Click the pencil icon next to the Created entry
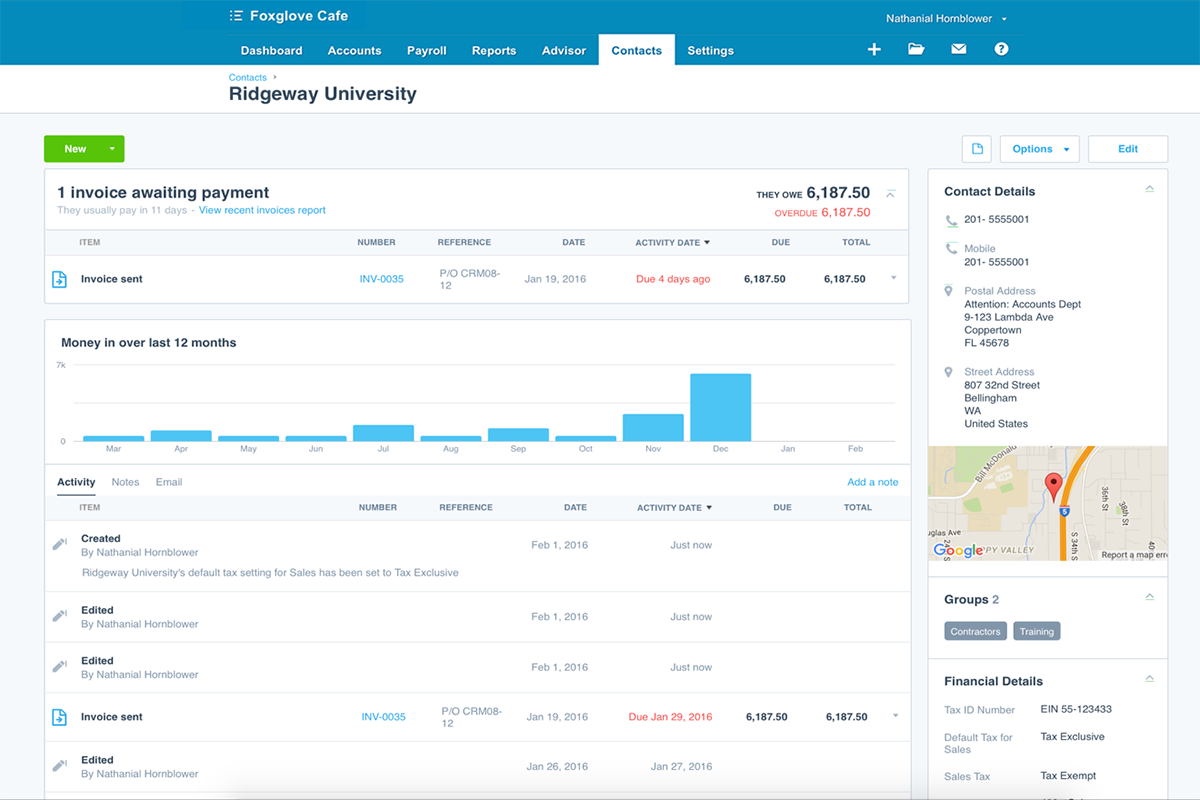 [x=60, y=543]
